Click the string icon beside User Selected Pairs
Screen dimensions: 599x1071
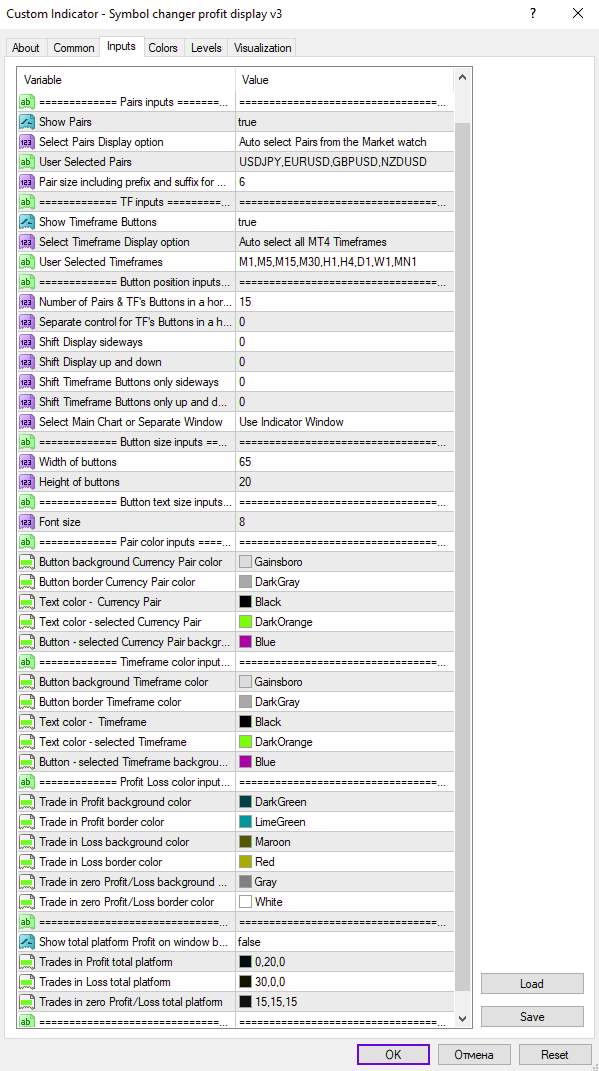(x=27, y=162)
